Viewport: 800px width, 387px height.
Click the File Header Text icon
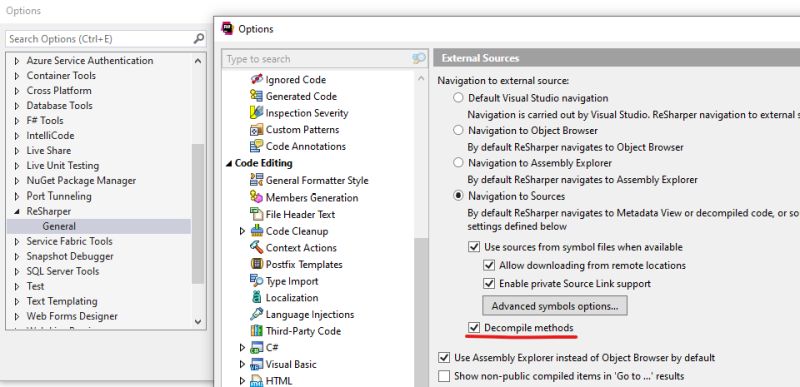(x=257, y=214)
